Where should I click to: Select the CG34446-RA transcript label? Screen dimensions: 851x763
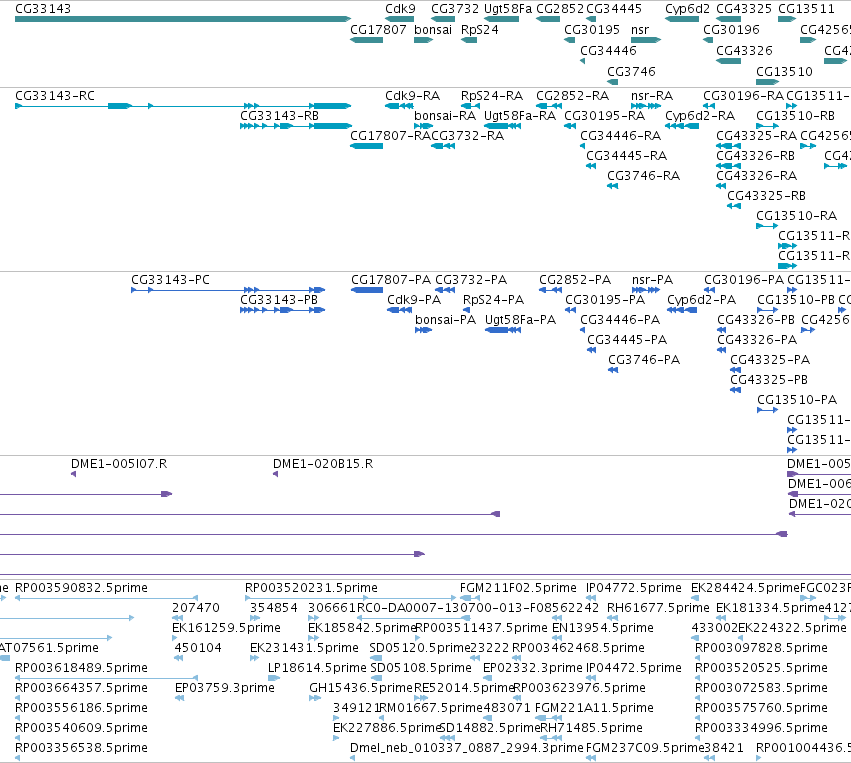[621, 136]
